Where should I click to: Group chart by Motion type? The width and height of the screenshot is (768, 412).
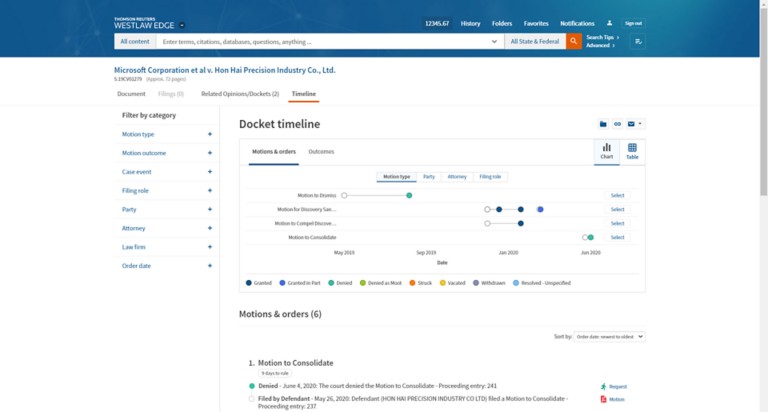point(397,177)
